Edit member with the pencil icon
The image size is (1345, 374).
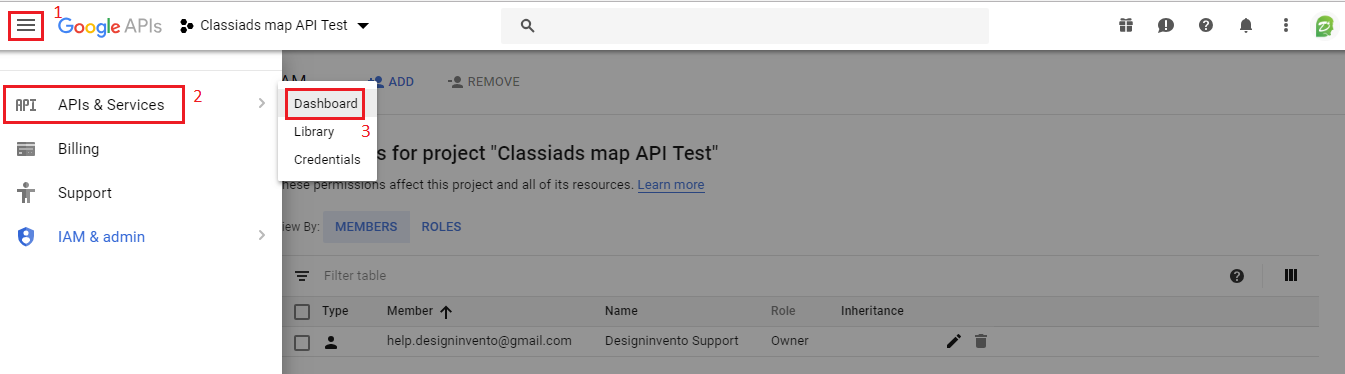(953, 342)
